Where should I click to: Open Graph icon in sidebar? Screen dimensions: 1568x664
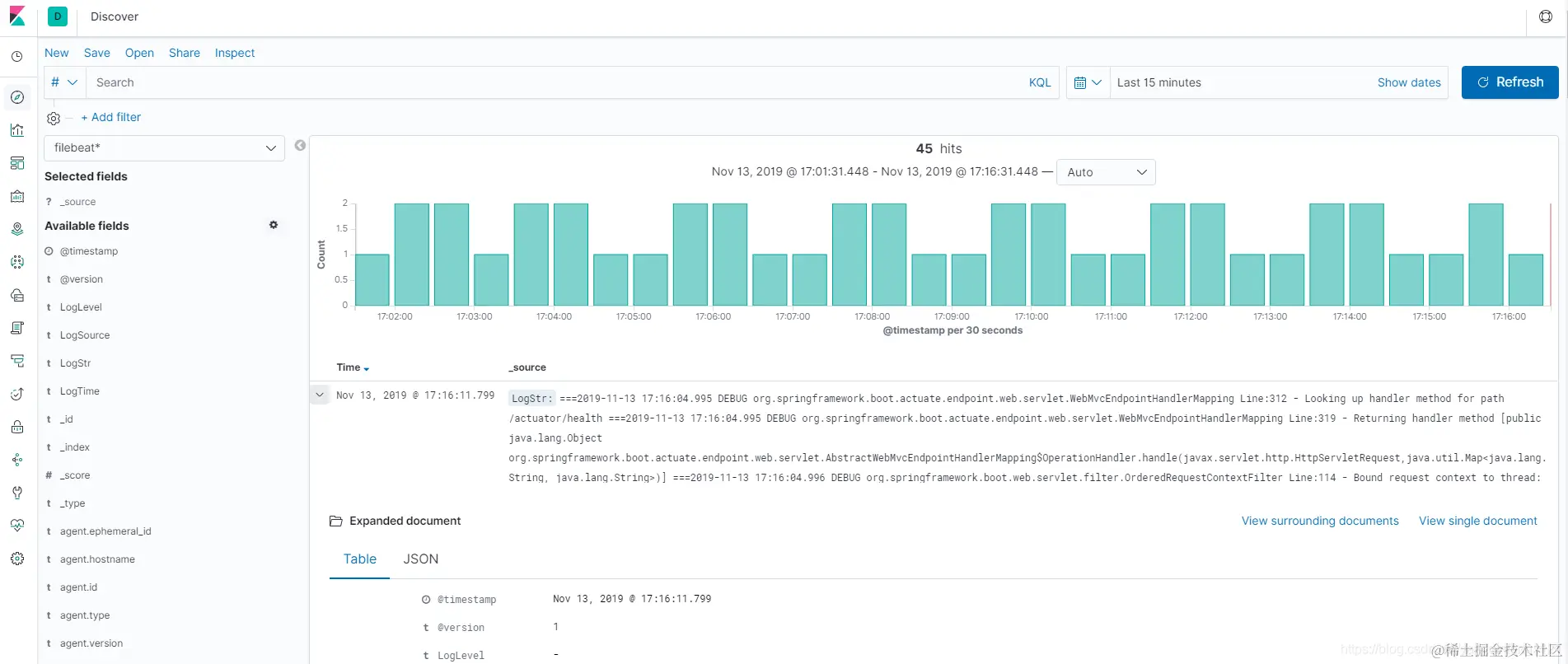17,460
